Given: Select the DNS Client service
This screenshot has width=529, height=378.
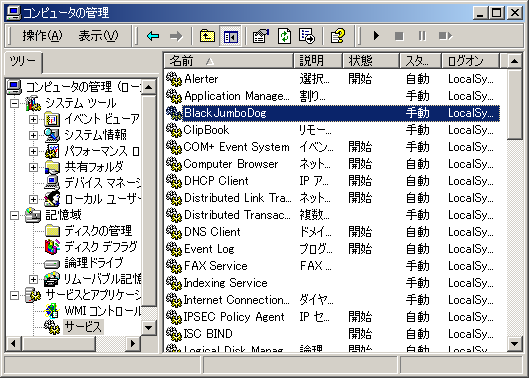Looking at the screenshot, I should pyautogui.click(x=332, y=232).
